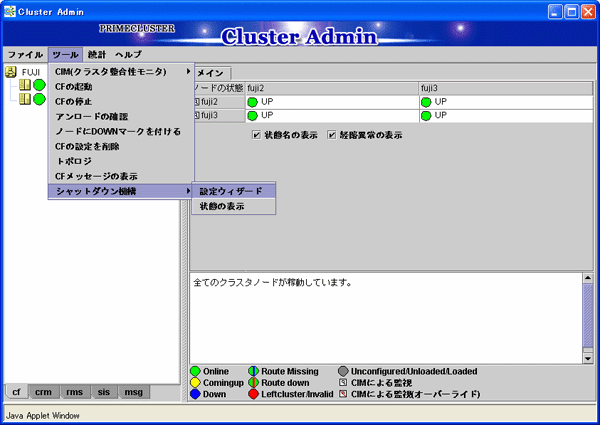This screenshot has height=425, width=600.
Task: Select the FUJI tree label
Action: [31, 72]
